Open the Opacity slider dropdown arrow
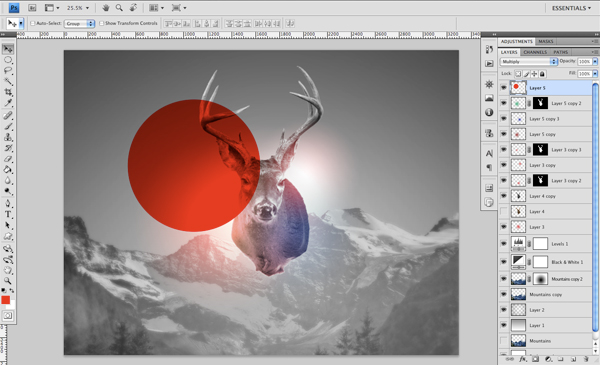This screenshot has height=365, width=600. [x=595, y=61]
